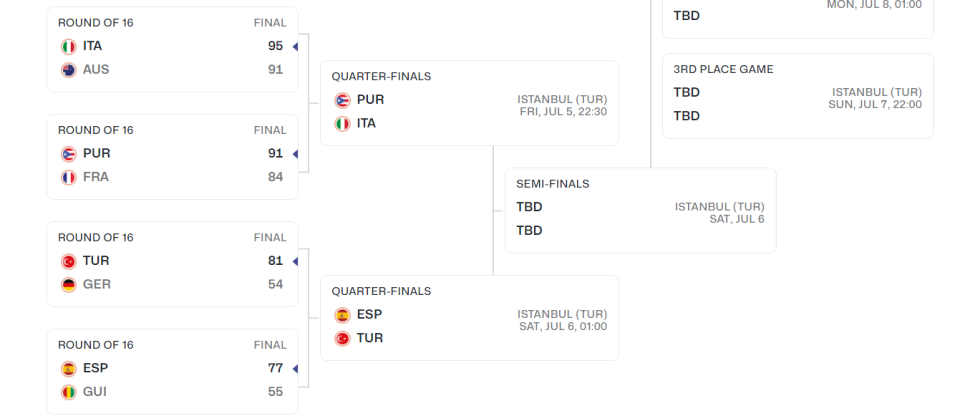Click GER team name in Round of 16
Screen dimensions: 960x416
coord(97,284)
